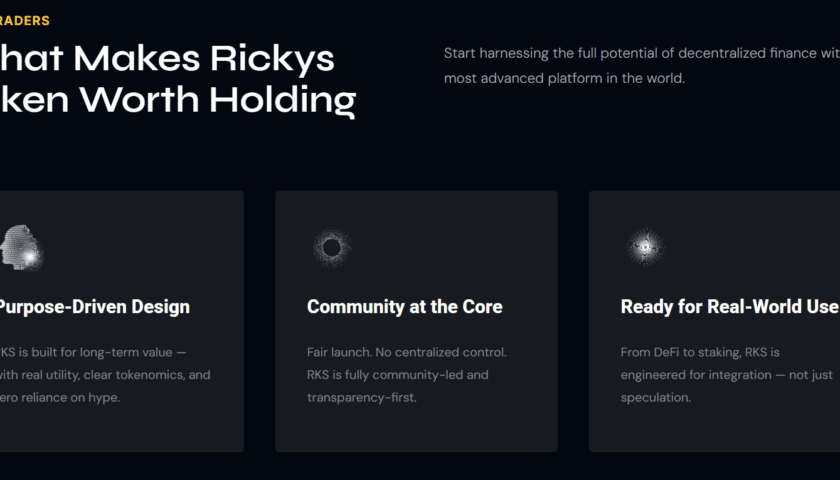Click the "real utility, clear tokenomics" line

coord(106,375)
